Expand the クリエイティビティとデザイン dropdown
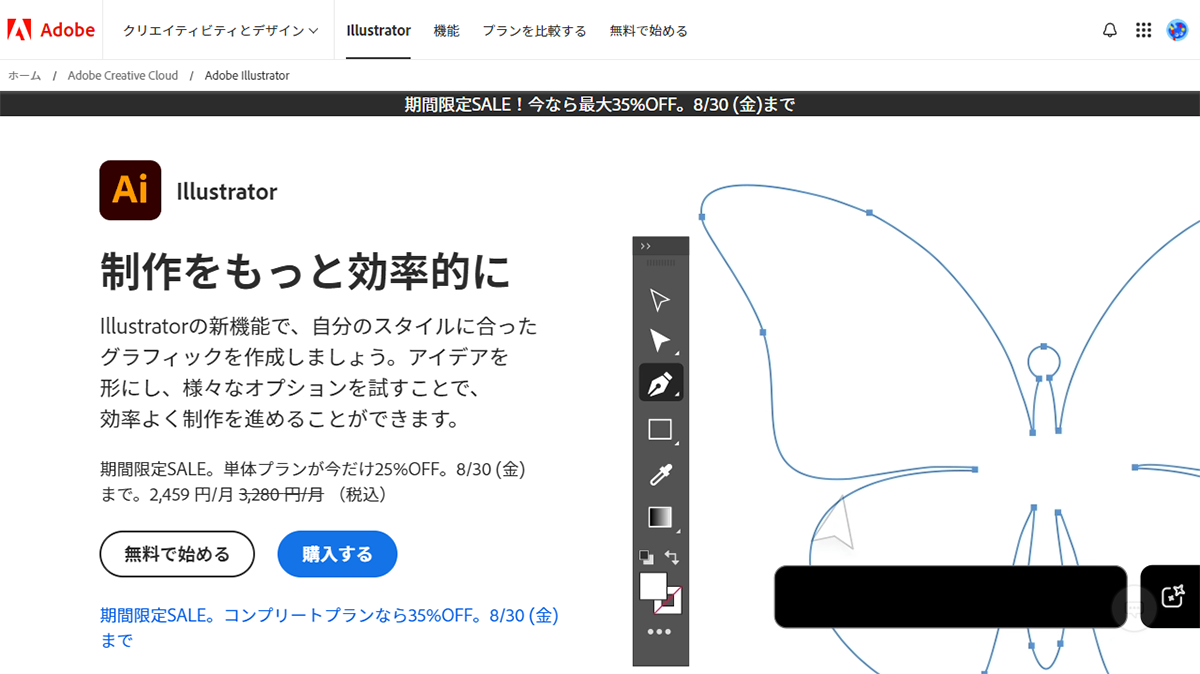1200x674 pixels. 218,30
